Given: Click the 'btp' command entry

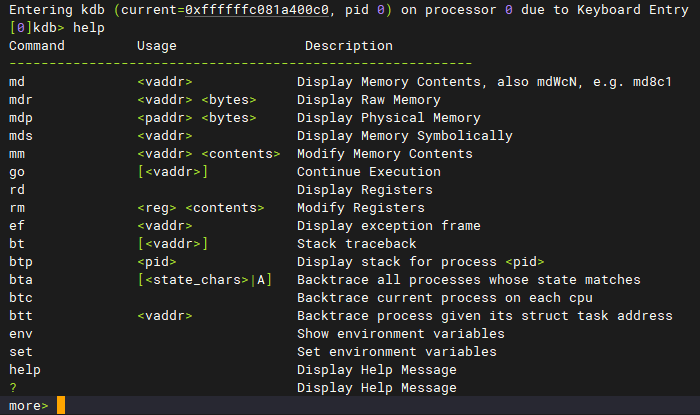Looking at the screenshot, I should click(x=20, y=261).
